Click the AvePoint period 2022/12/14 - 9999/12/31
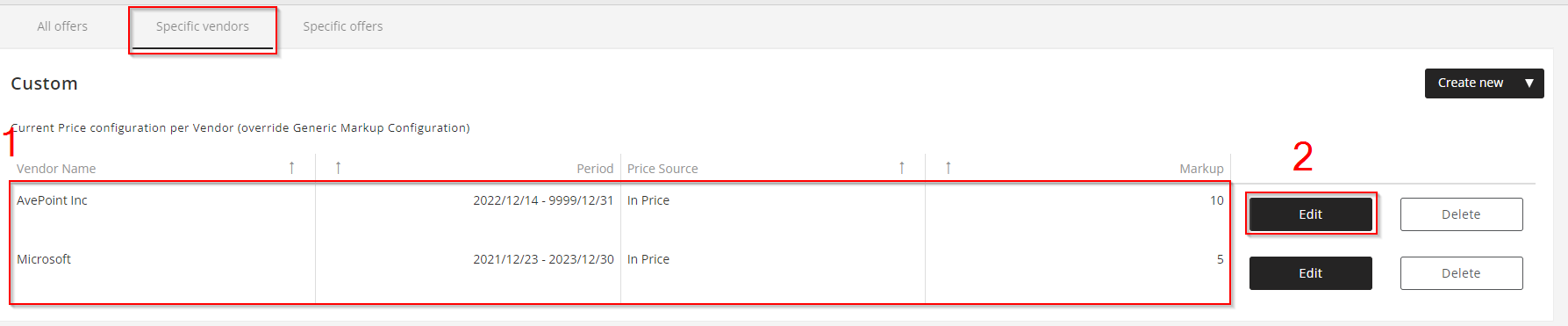Screen dimensions: 1568x326 tap(543, 200)
